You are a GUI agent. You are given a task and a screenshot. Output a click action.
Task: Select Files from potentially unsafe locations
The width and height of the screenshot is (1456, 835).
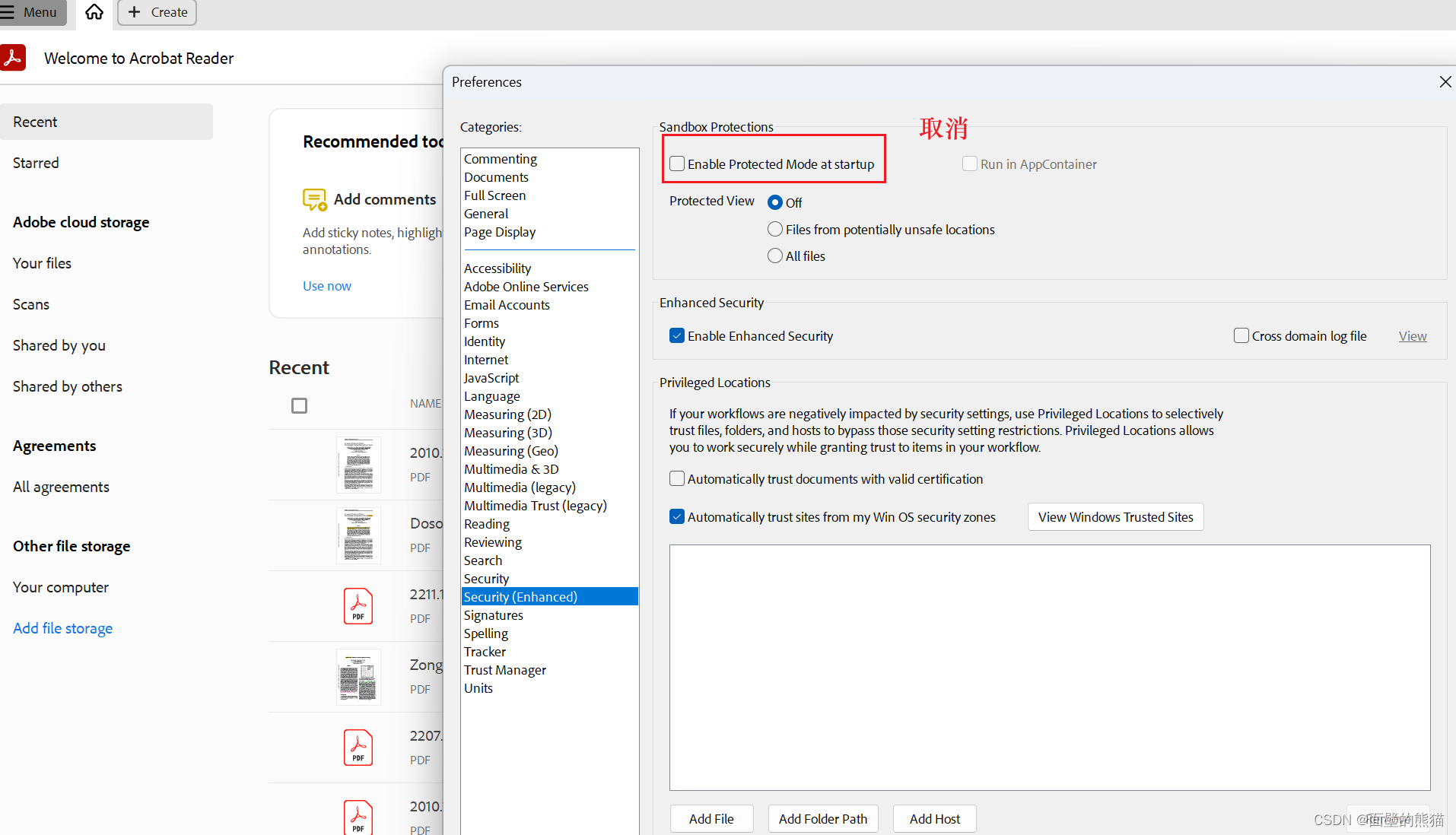click(x=775, y=229)
